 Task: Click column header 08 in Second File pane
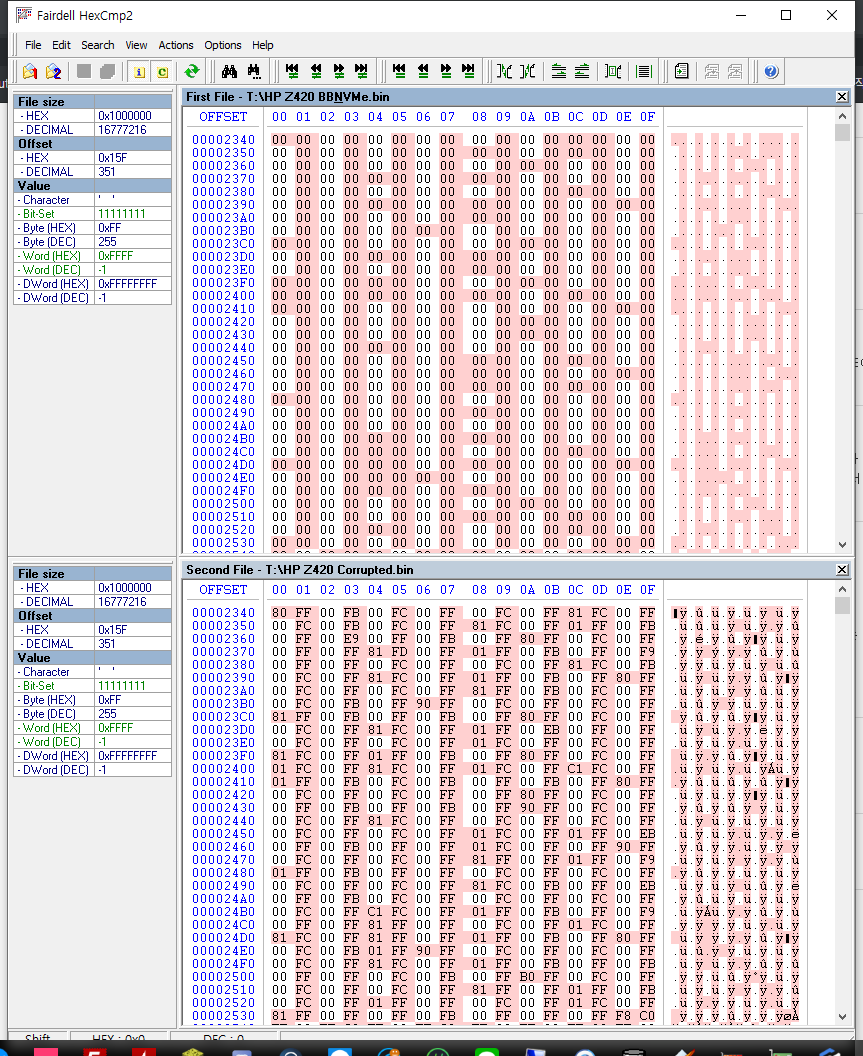479,590
